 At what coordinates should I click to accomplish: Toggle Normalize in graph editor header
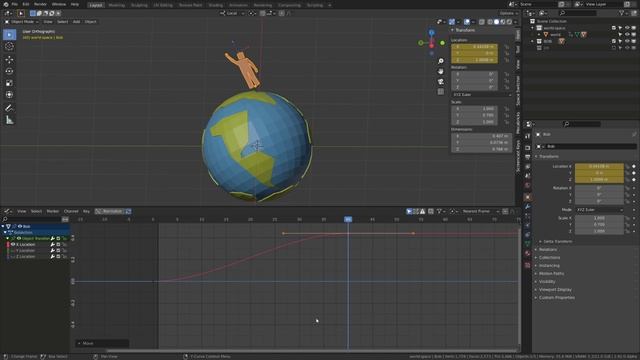[113, 211]
